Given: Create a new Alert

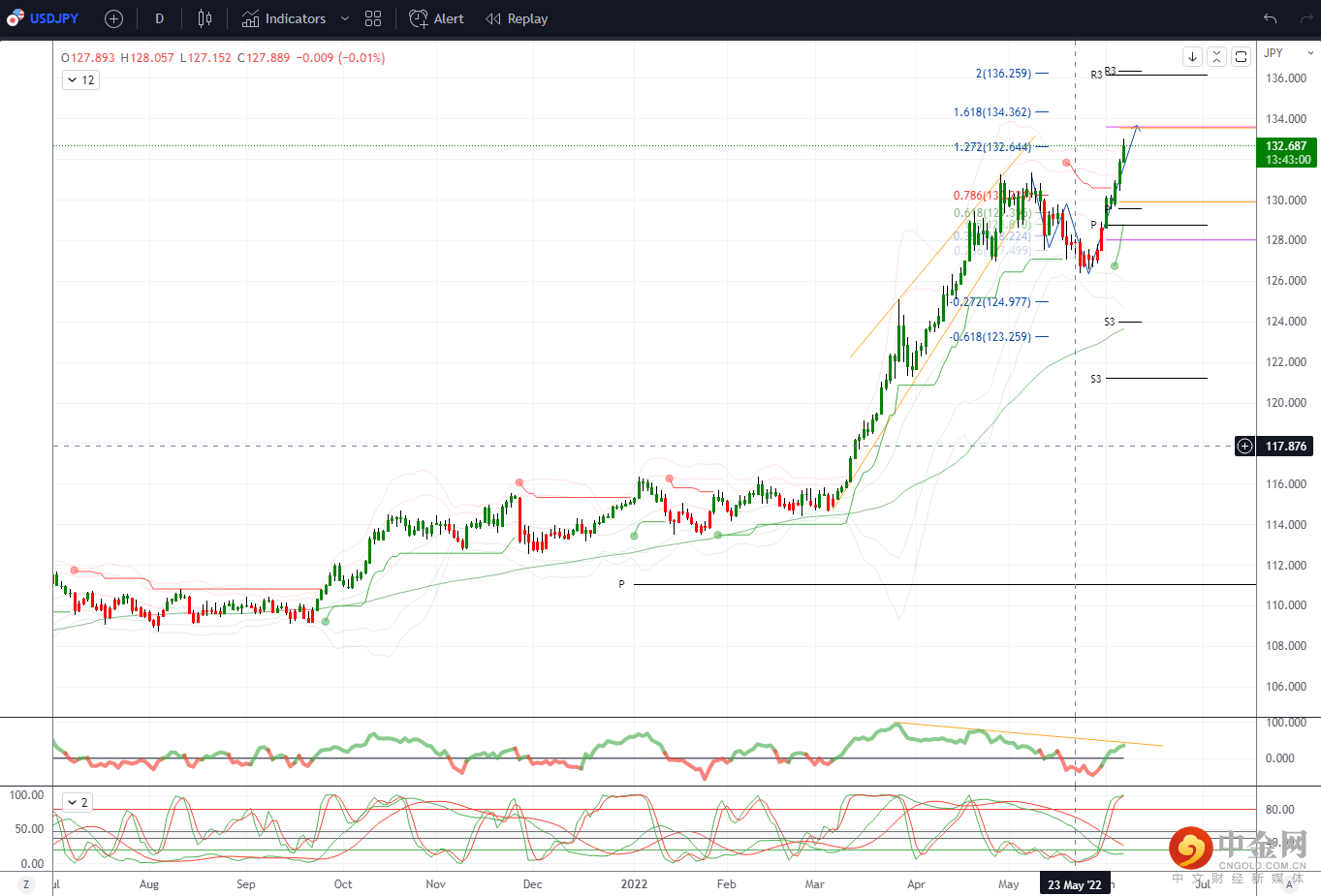Looking at the screenshot, I should tap(437, 18).
